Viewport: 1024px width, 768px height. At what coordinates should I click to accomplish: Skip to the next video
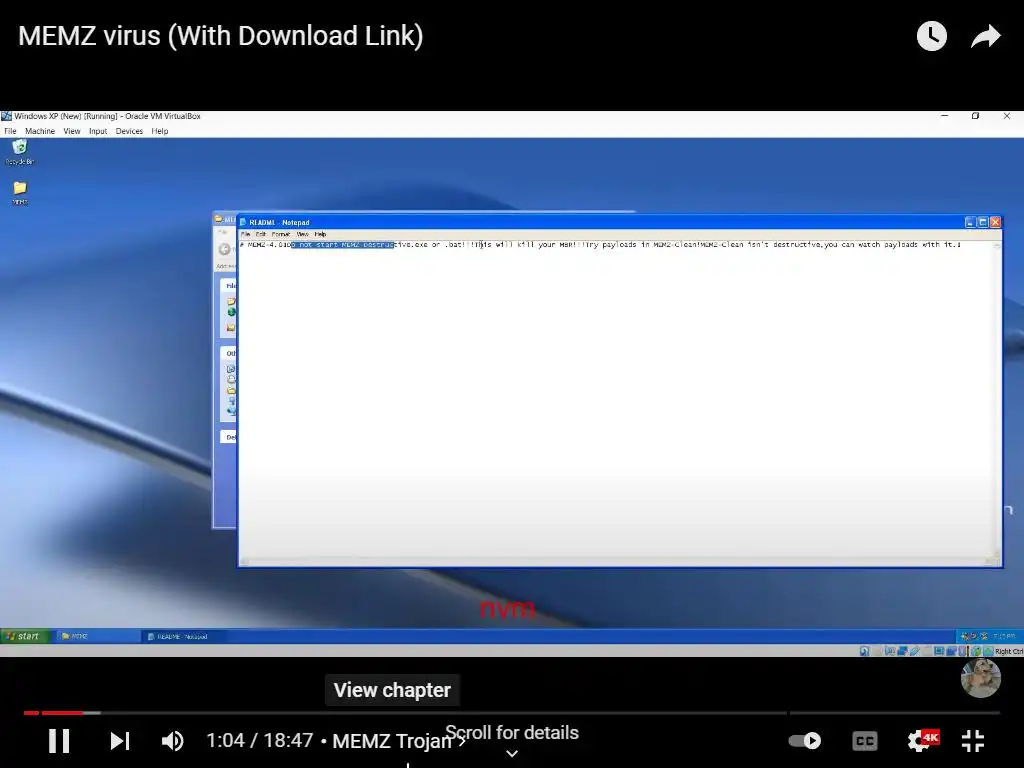120,741
